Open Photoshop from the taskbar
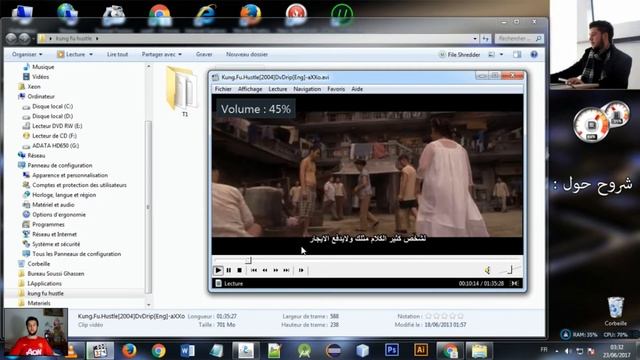 pos(391,350)
